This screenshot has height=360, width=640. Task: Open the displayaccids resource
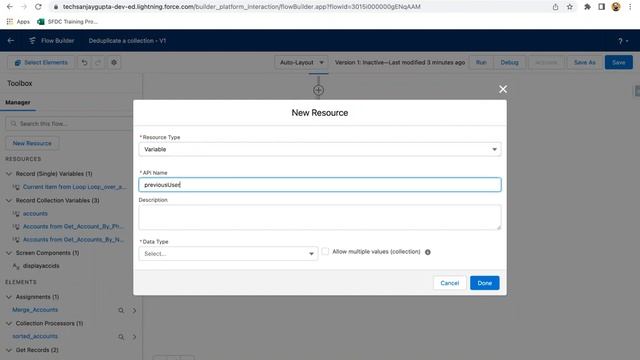(x=41, y=266)
